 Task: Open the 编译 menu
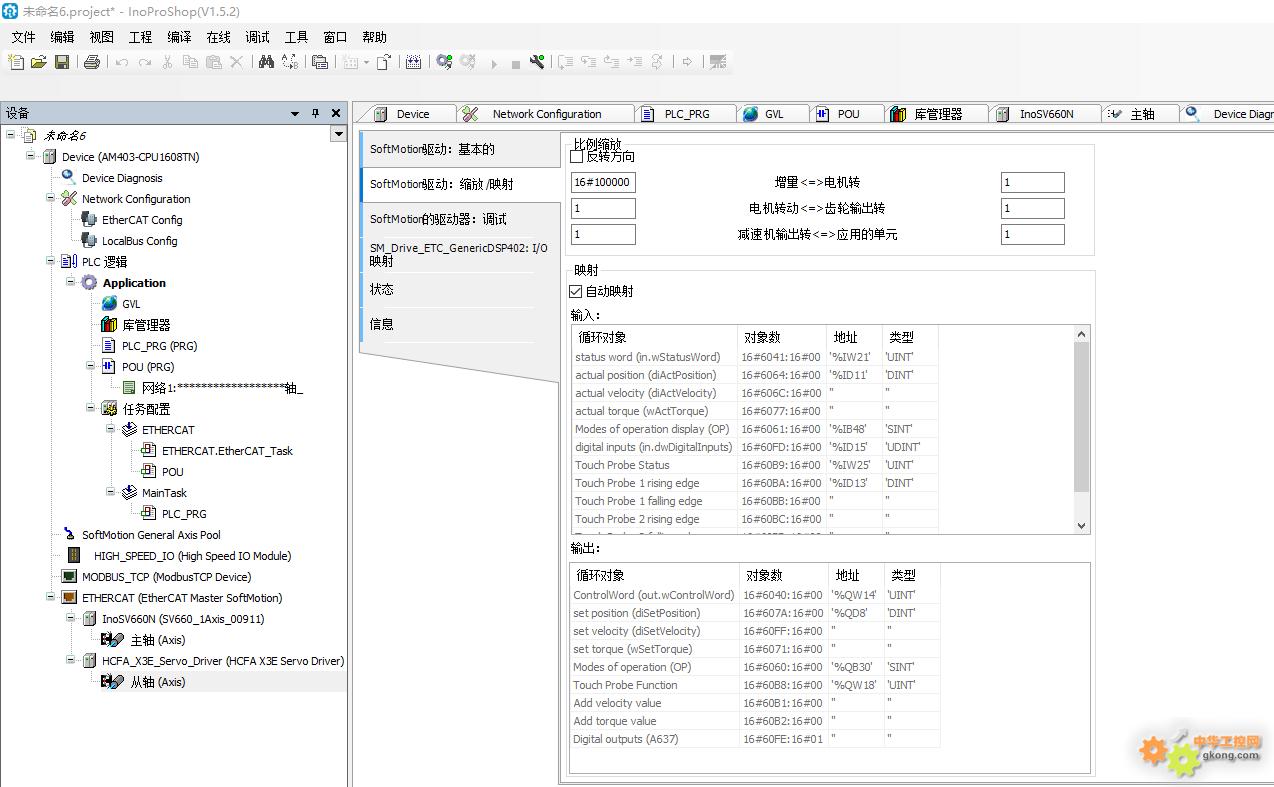coord(179,37)
